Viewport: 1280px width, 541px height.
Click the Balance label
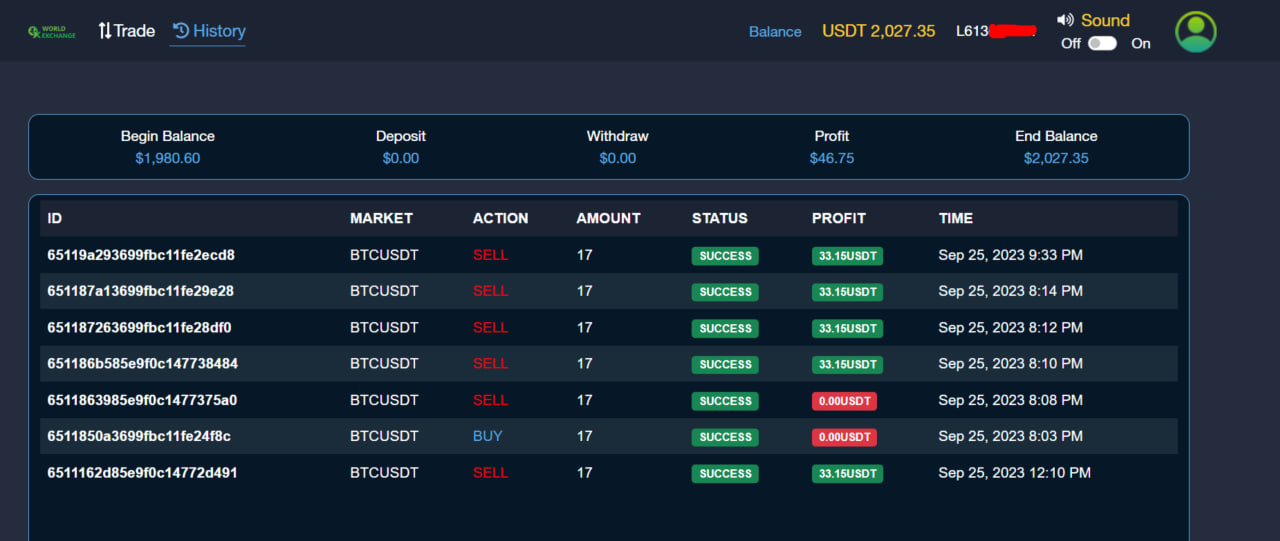tap(775, 32)
